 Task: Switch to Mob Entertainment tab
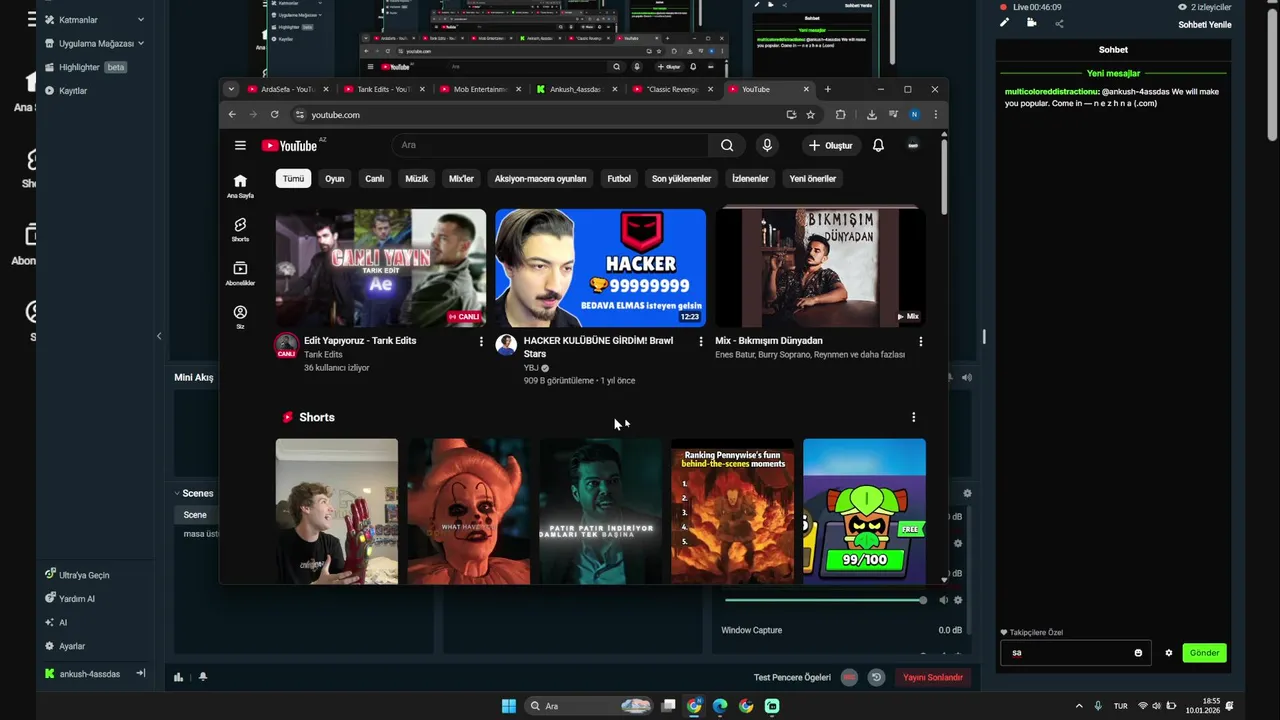click(481, 89)
